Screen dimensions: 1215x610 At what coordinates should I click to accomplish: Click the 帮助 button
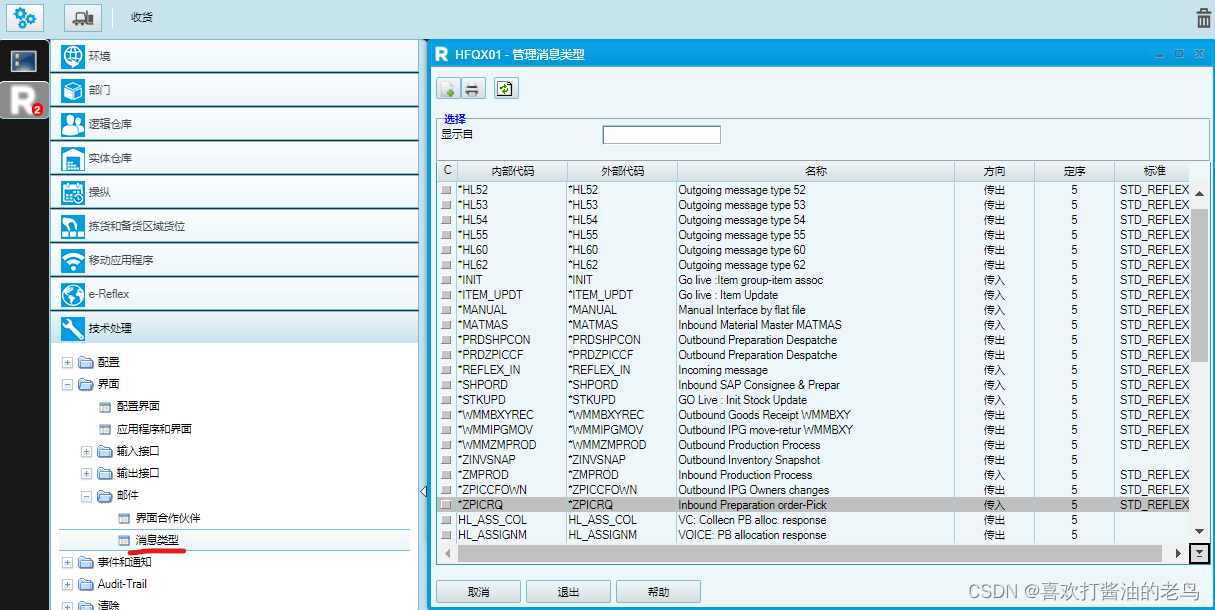[x=658, y=591]
